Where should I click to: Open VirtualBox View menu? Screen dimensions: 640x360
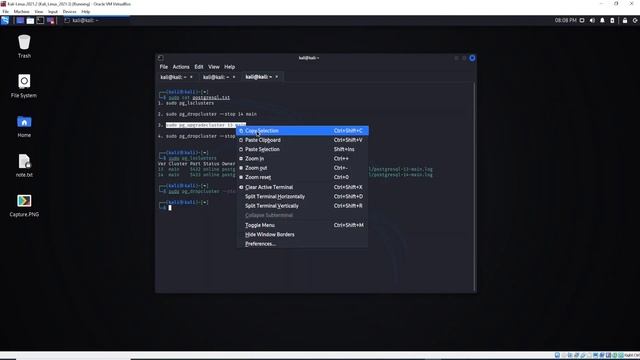[39, 12]
